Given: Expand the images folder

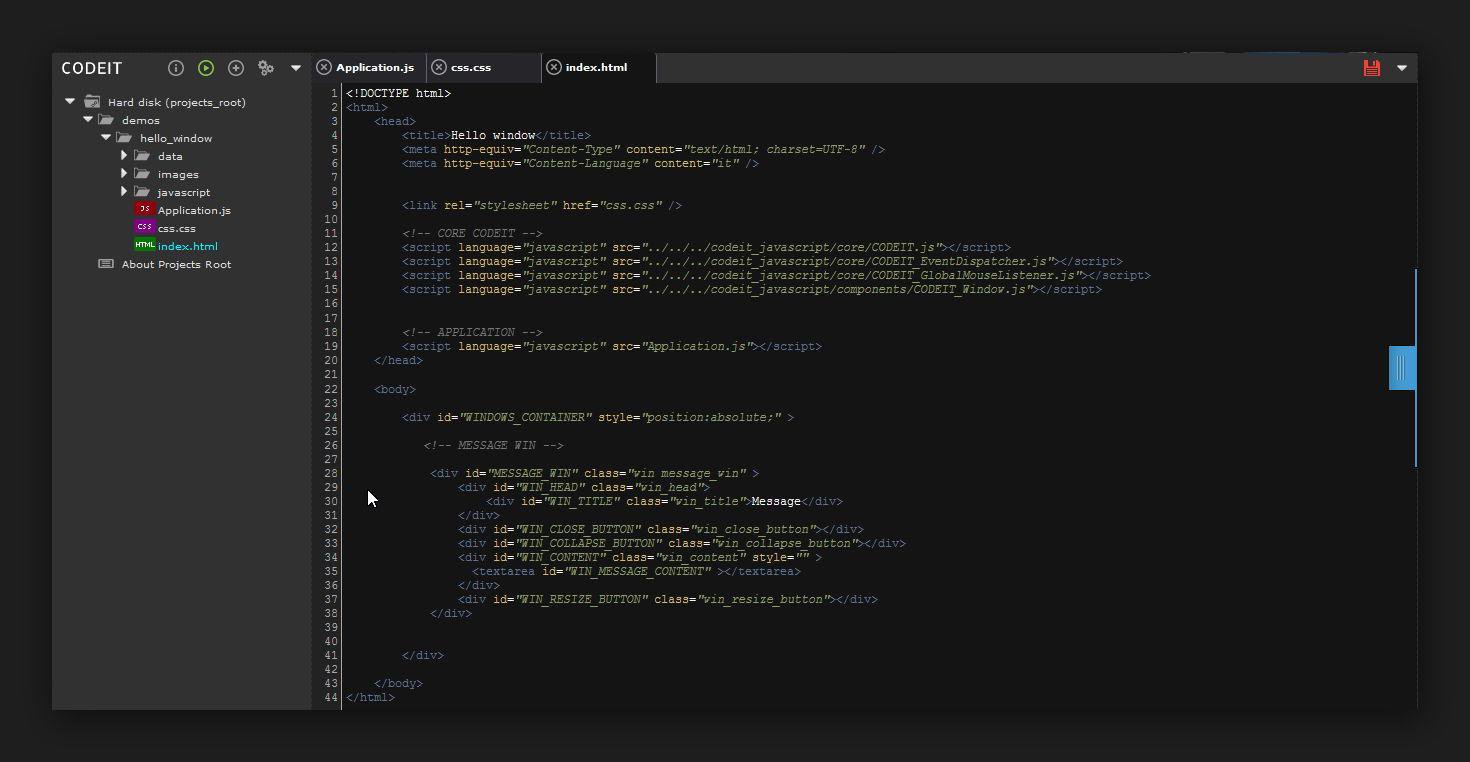Looking at the screenshot, I should tap(124, 173).
